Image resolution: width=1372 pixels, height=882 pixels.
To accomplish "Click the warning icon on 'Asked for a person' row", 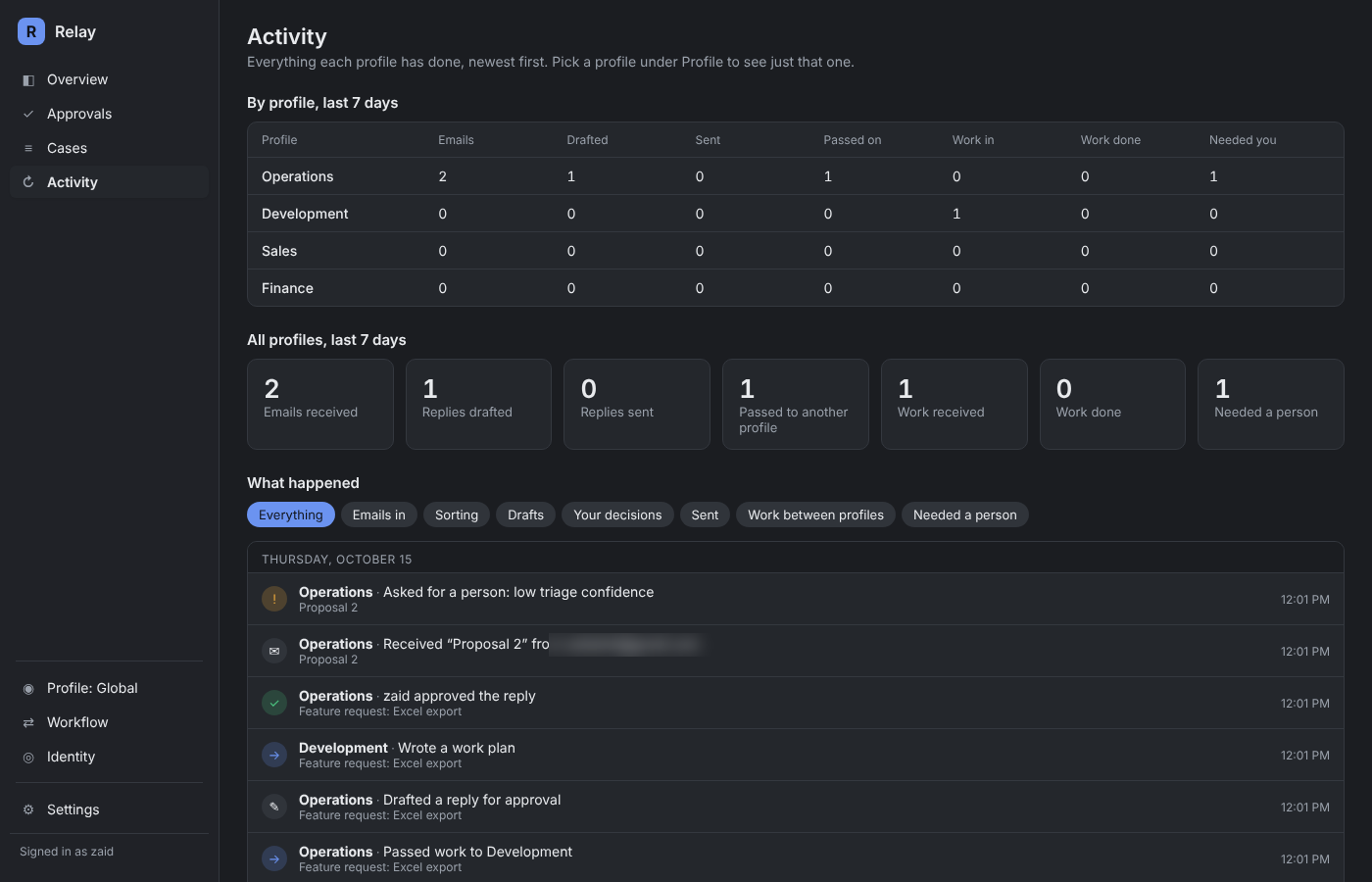I will click(274, 599).
